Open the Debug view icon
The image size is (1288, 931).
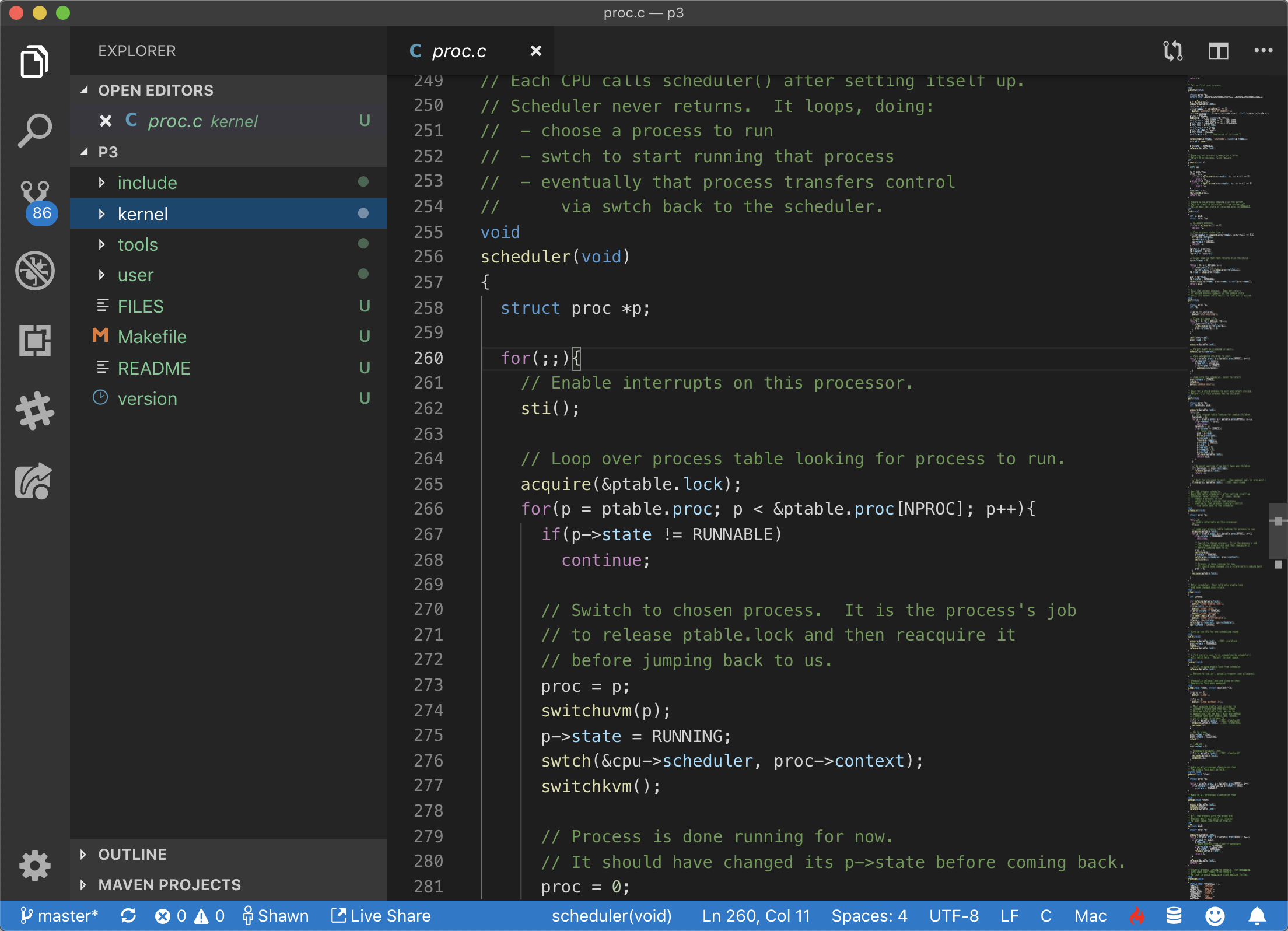[35, 271]
